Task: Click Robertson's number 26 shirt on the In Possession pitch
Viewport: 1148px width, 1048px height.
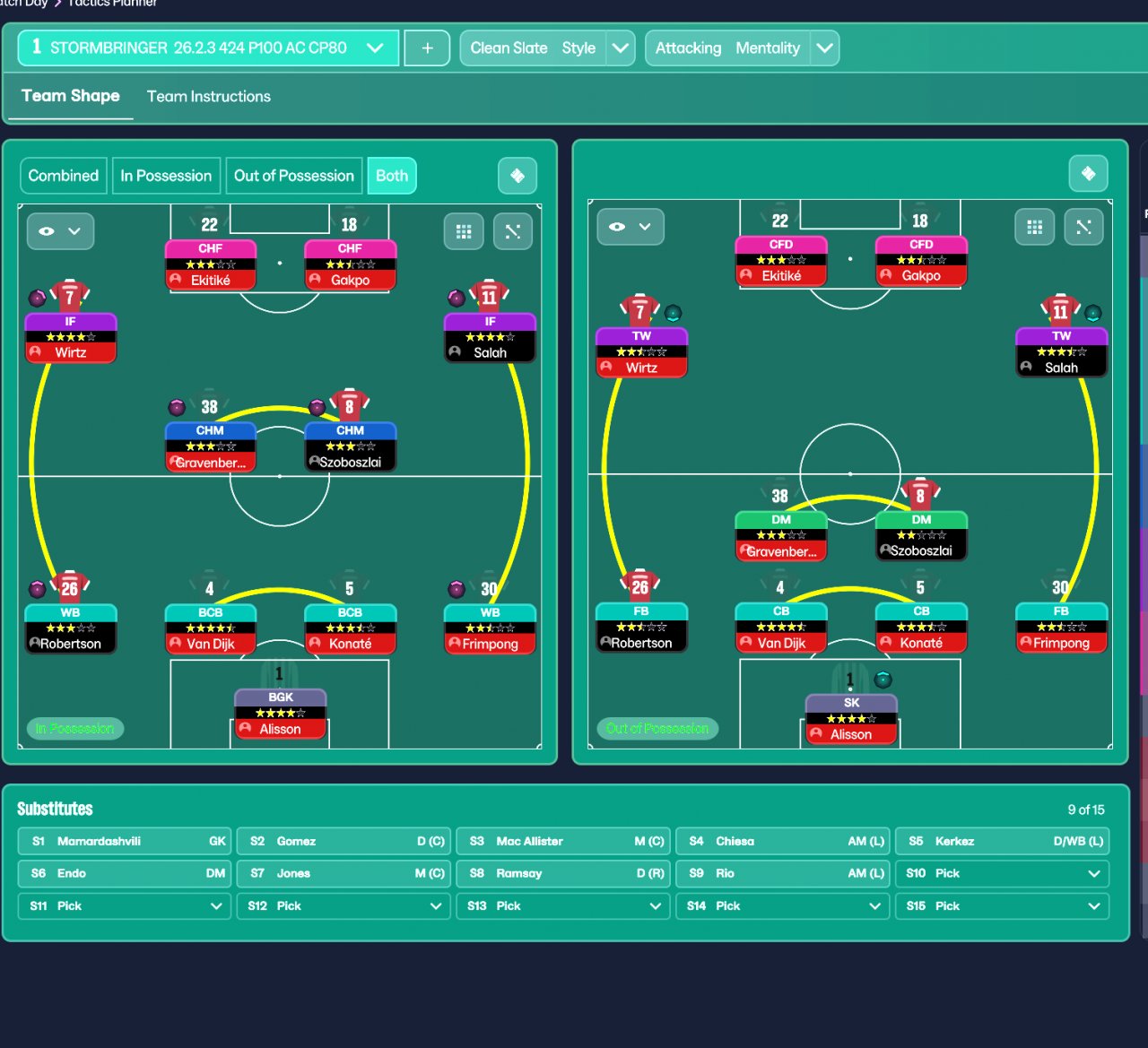Action: click(x=70, y=587)
